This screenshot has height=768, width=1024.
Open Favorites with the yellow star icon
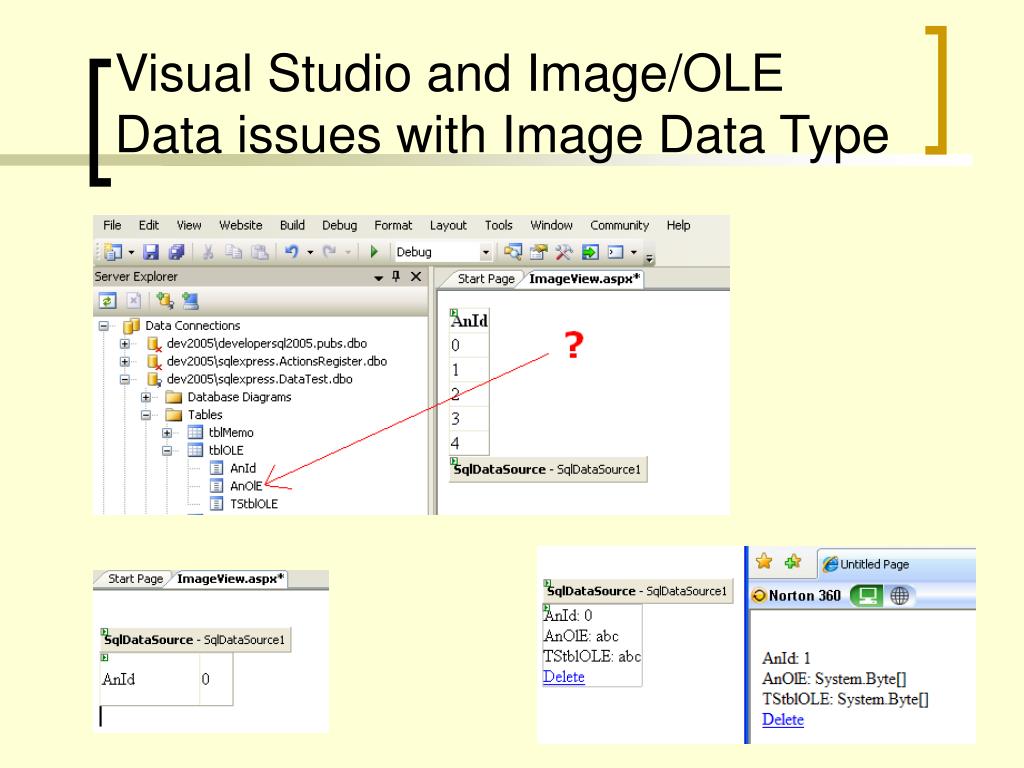(764, 562)
